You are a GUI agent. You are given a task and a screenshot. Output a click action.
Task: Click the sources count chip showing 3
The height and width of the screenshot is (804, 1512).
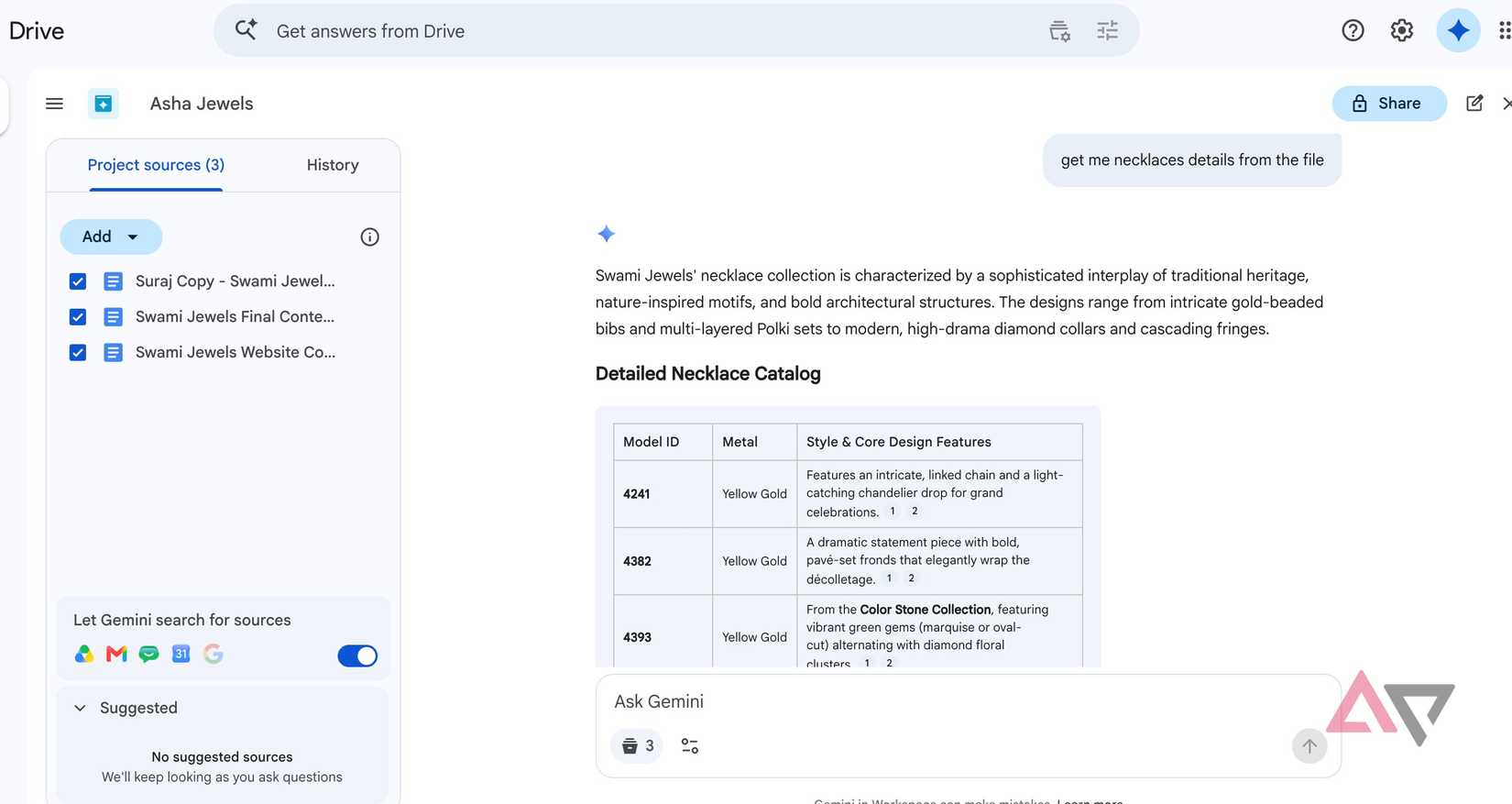[x=637, y=745]
